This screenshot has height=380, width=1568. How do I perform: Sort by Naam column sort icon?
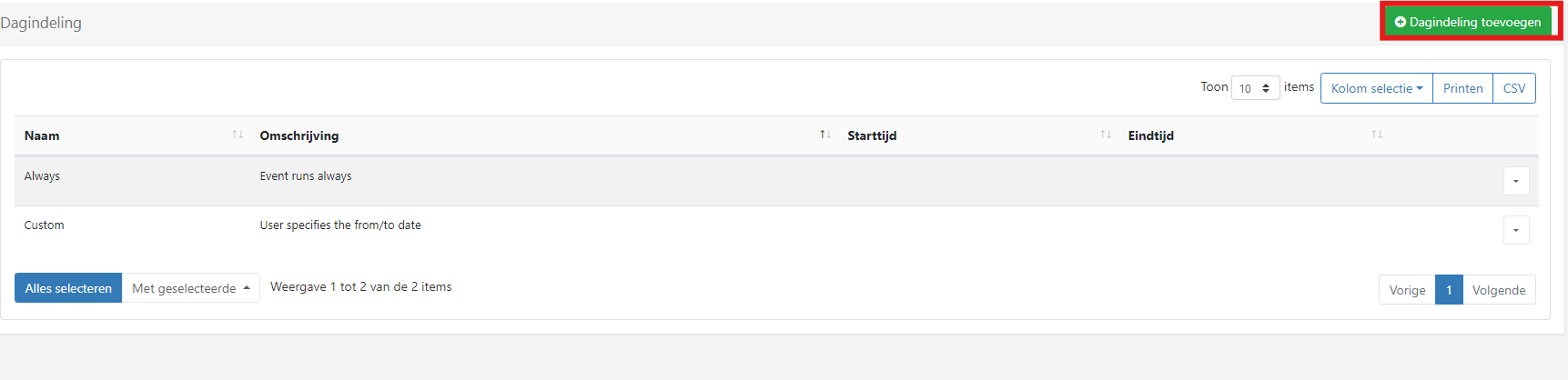[x=238, y=135]
